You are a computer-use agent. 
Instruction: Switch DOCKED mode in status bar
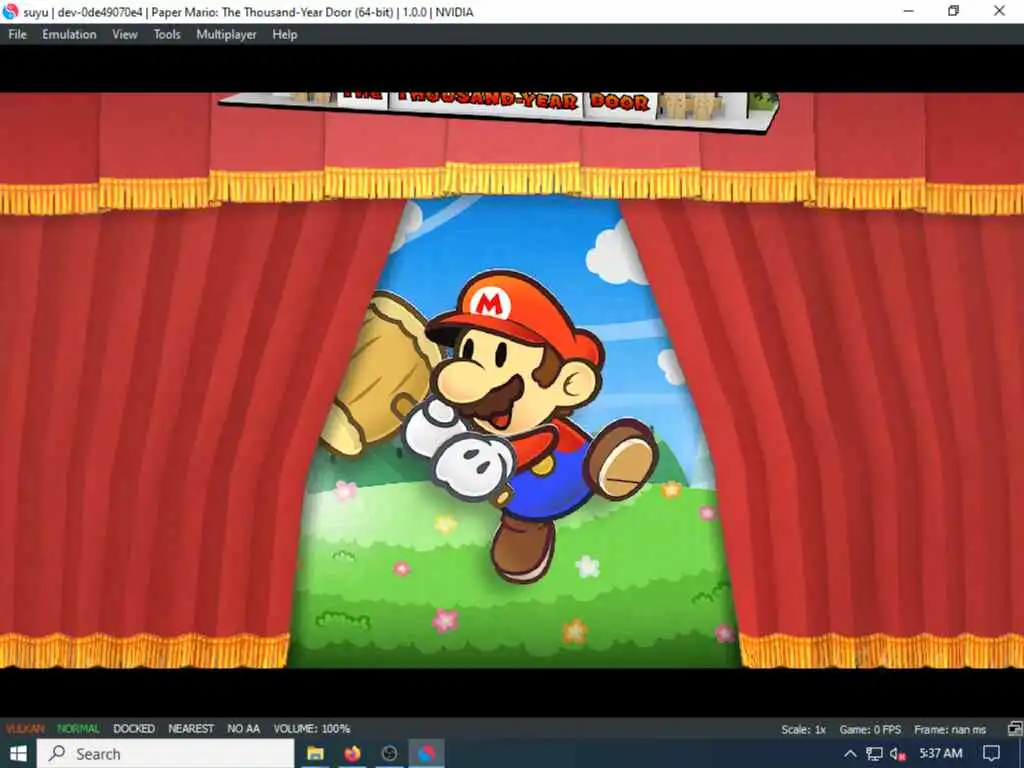[x=134, y=729]
